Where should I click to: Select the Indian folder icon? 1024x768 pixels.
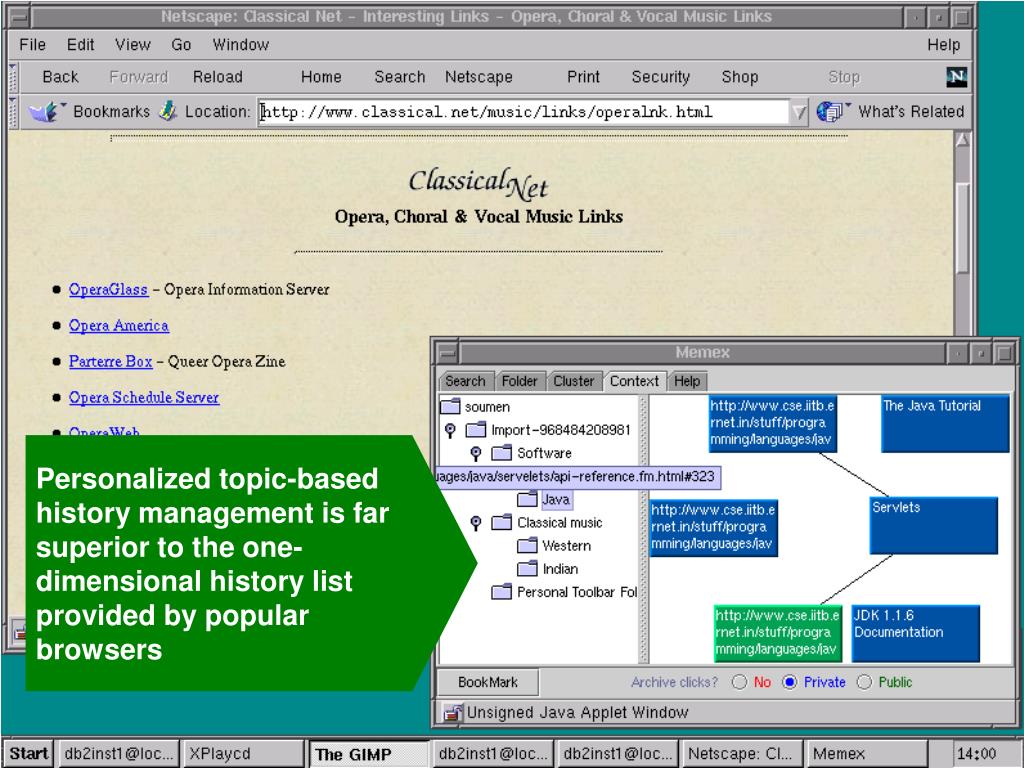coord(527,569)
